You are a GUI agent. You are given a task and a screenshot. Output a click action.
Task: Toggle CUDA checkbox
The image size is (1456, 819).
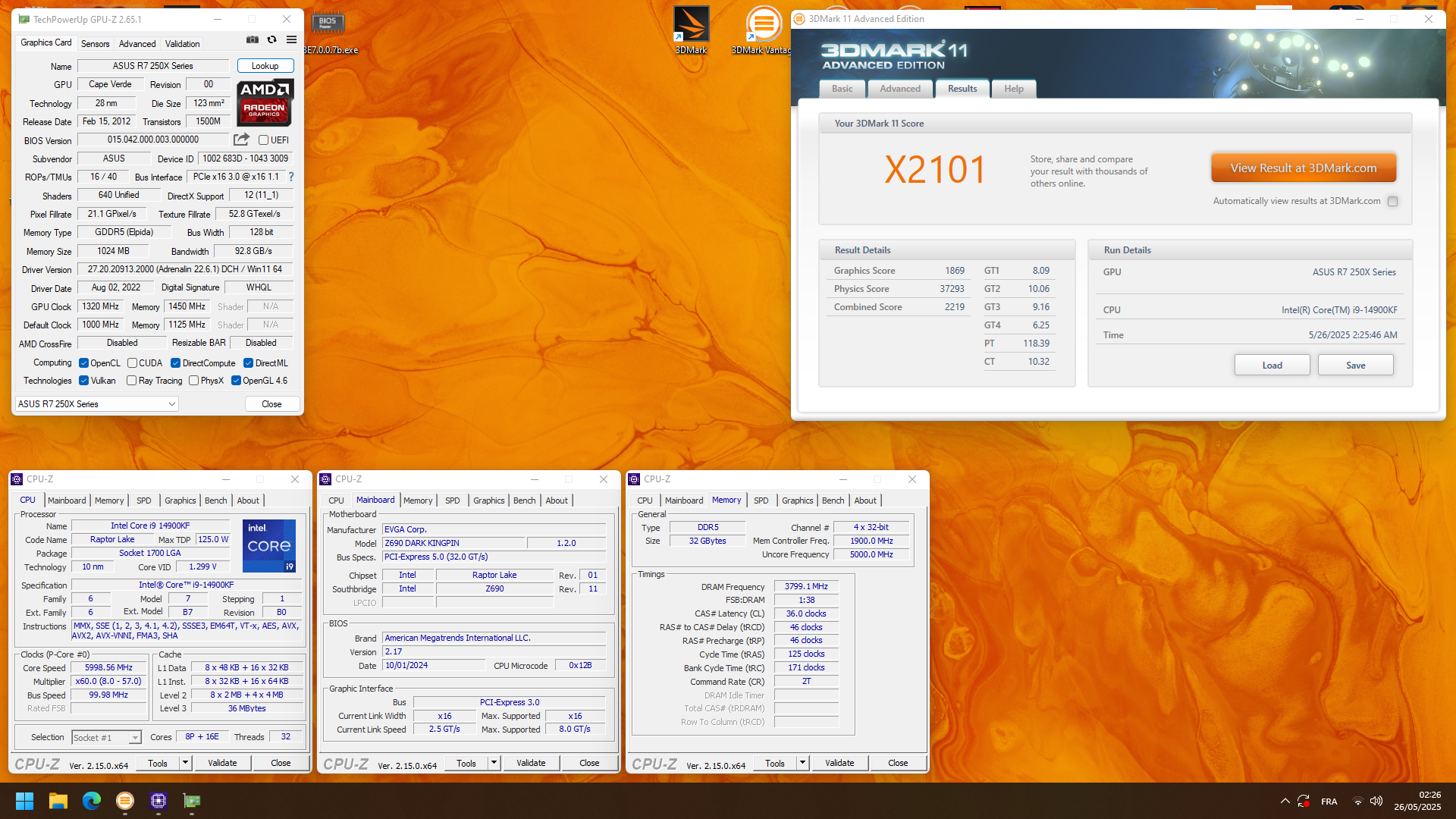132,363
